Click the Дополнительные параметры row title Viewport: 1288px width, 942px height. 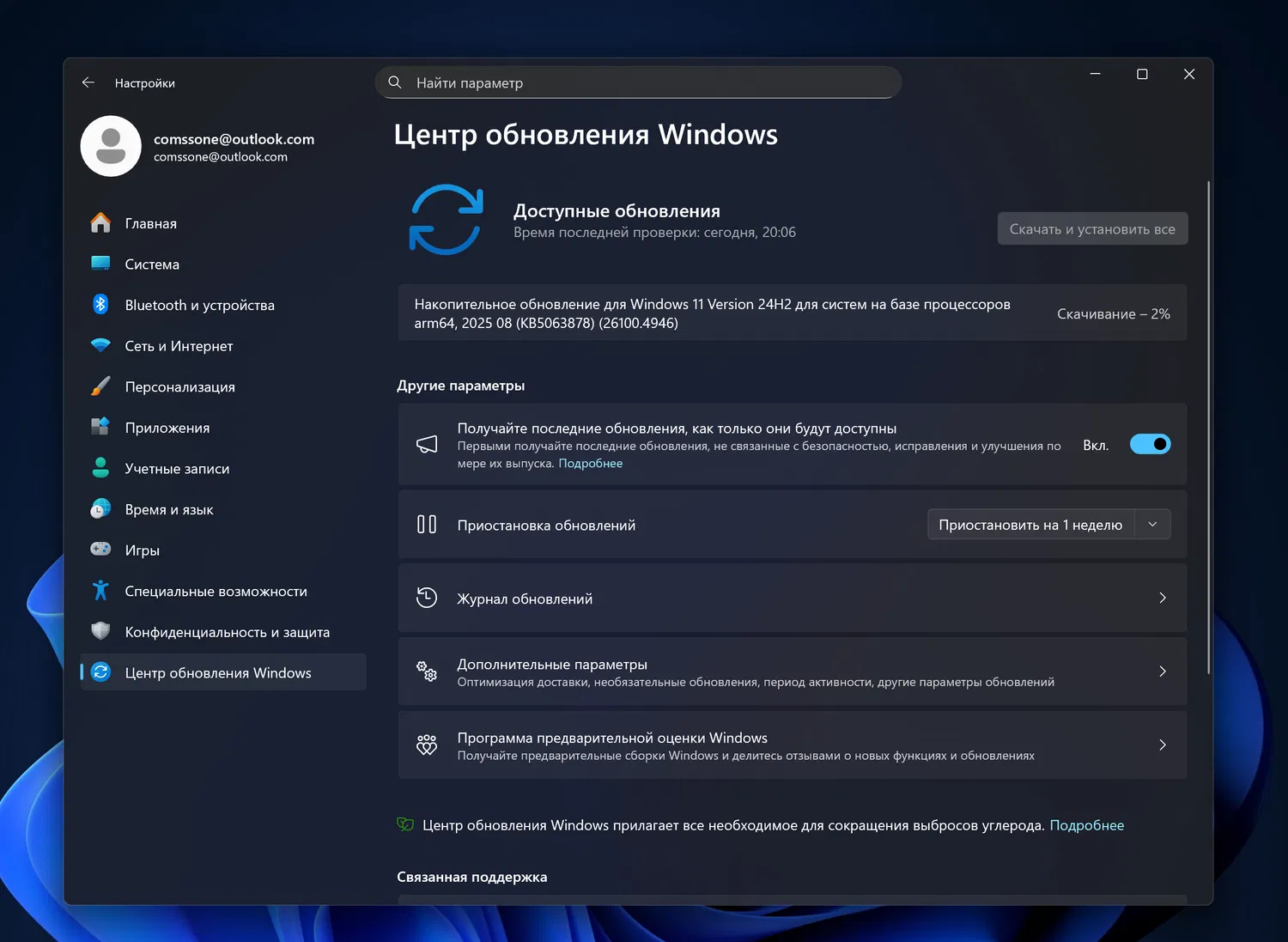tap(552, 664)
